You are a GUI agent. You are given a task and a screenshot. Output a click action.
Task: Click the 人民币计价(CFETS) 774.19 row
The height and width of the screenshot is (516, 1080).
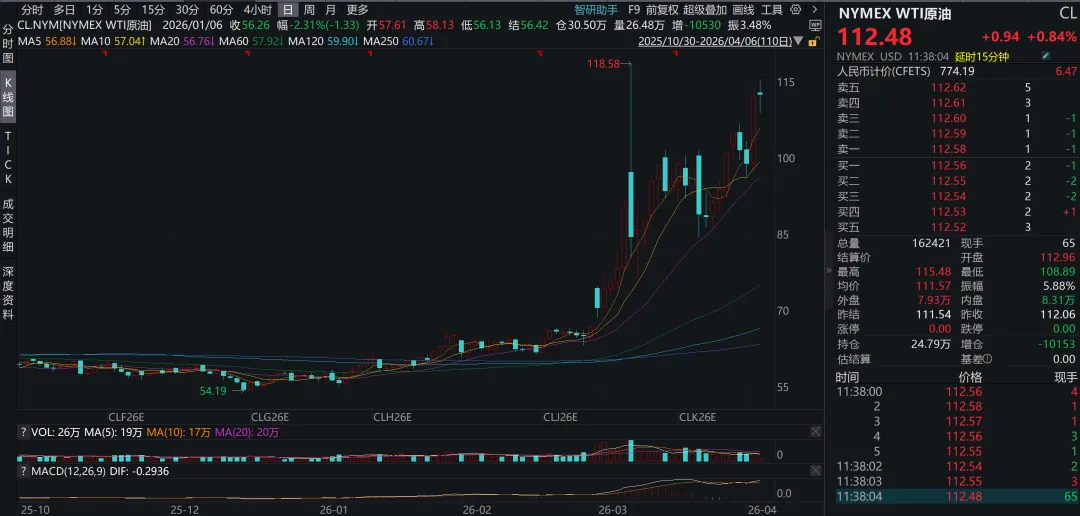click(x=957, y=71)
